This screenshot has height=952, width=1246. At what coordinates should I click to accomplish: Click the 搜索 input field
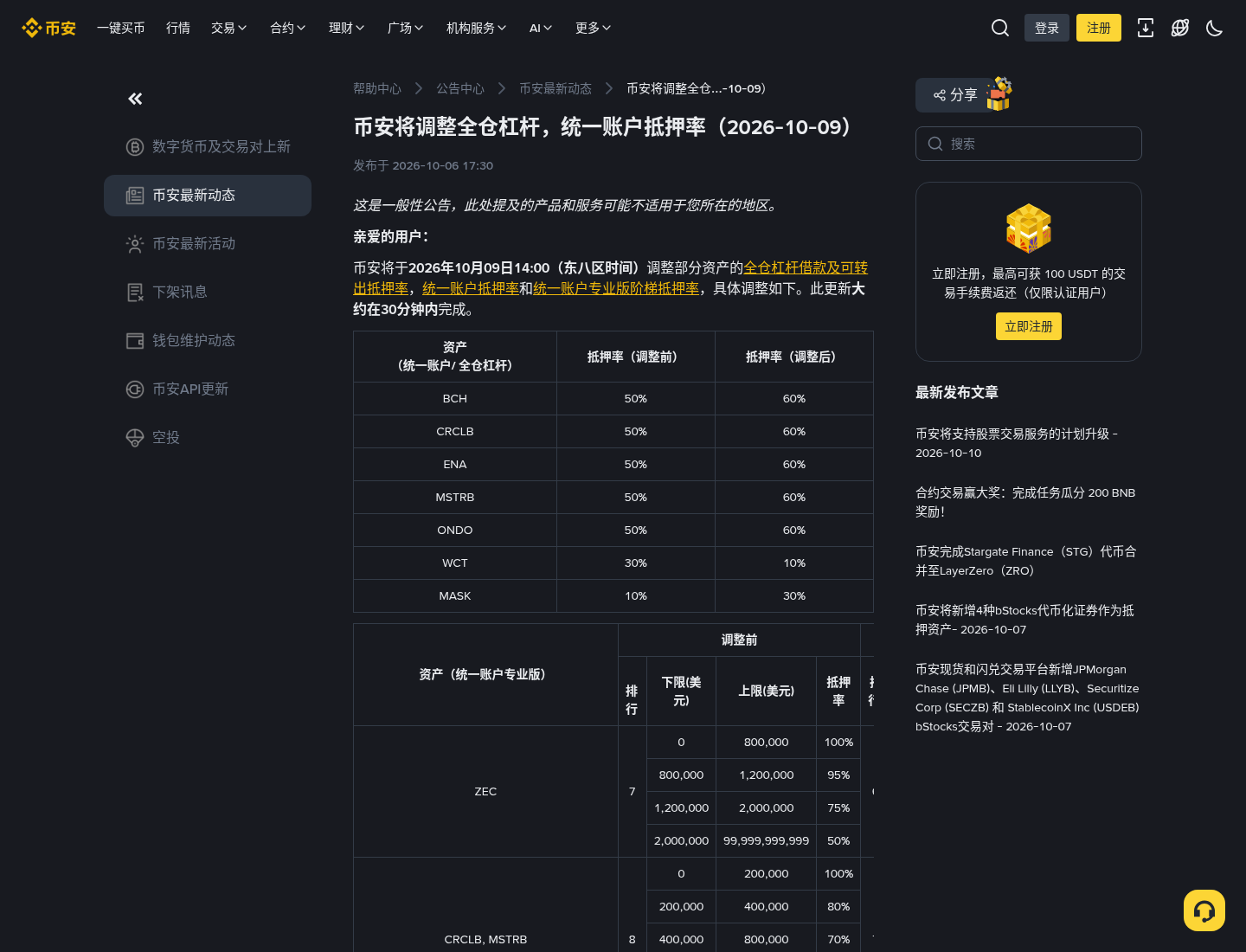(1029, 144)
